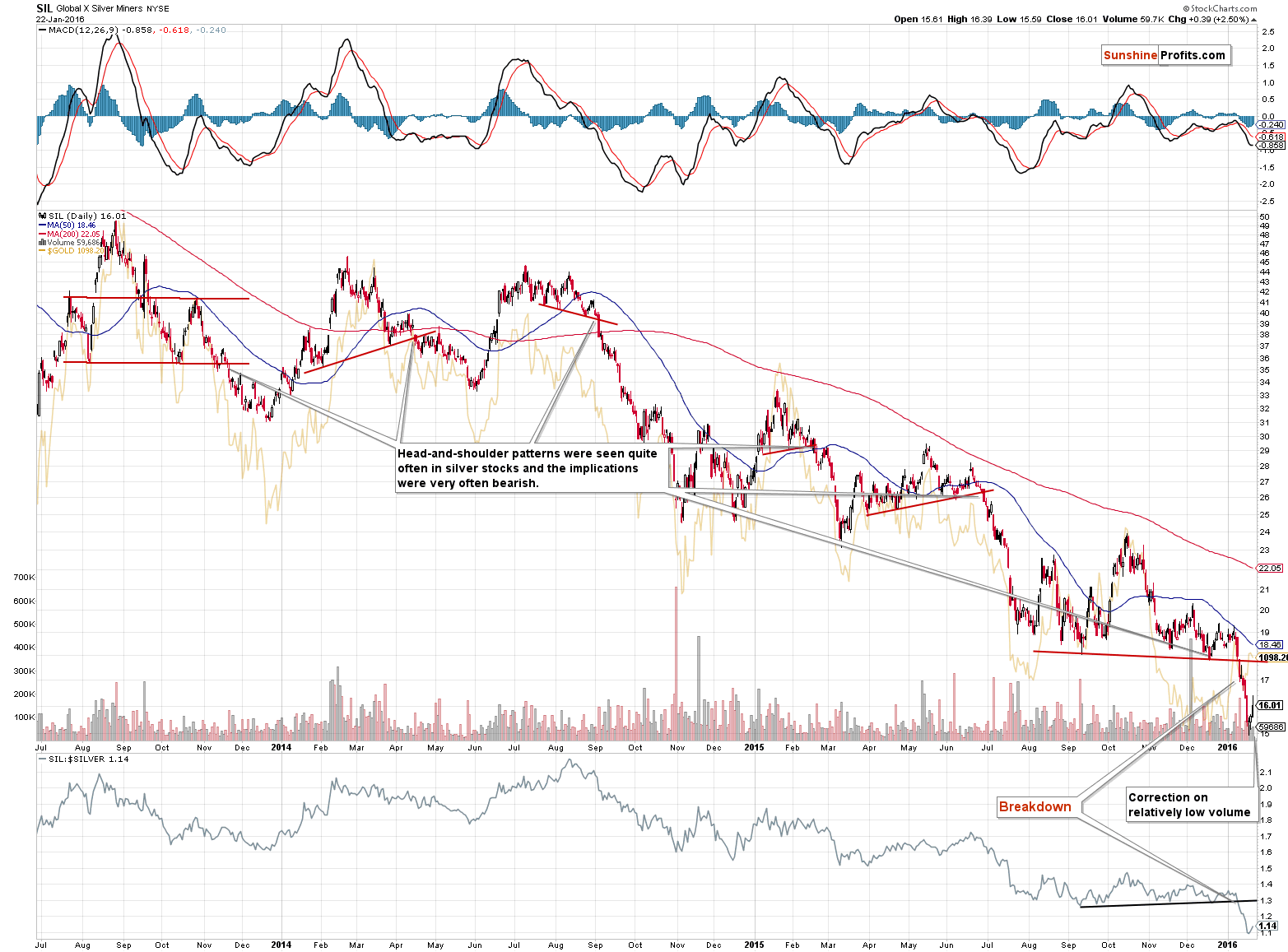Click the 16.01 last price tag on the right

[x=1270, y=705]
